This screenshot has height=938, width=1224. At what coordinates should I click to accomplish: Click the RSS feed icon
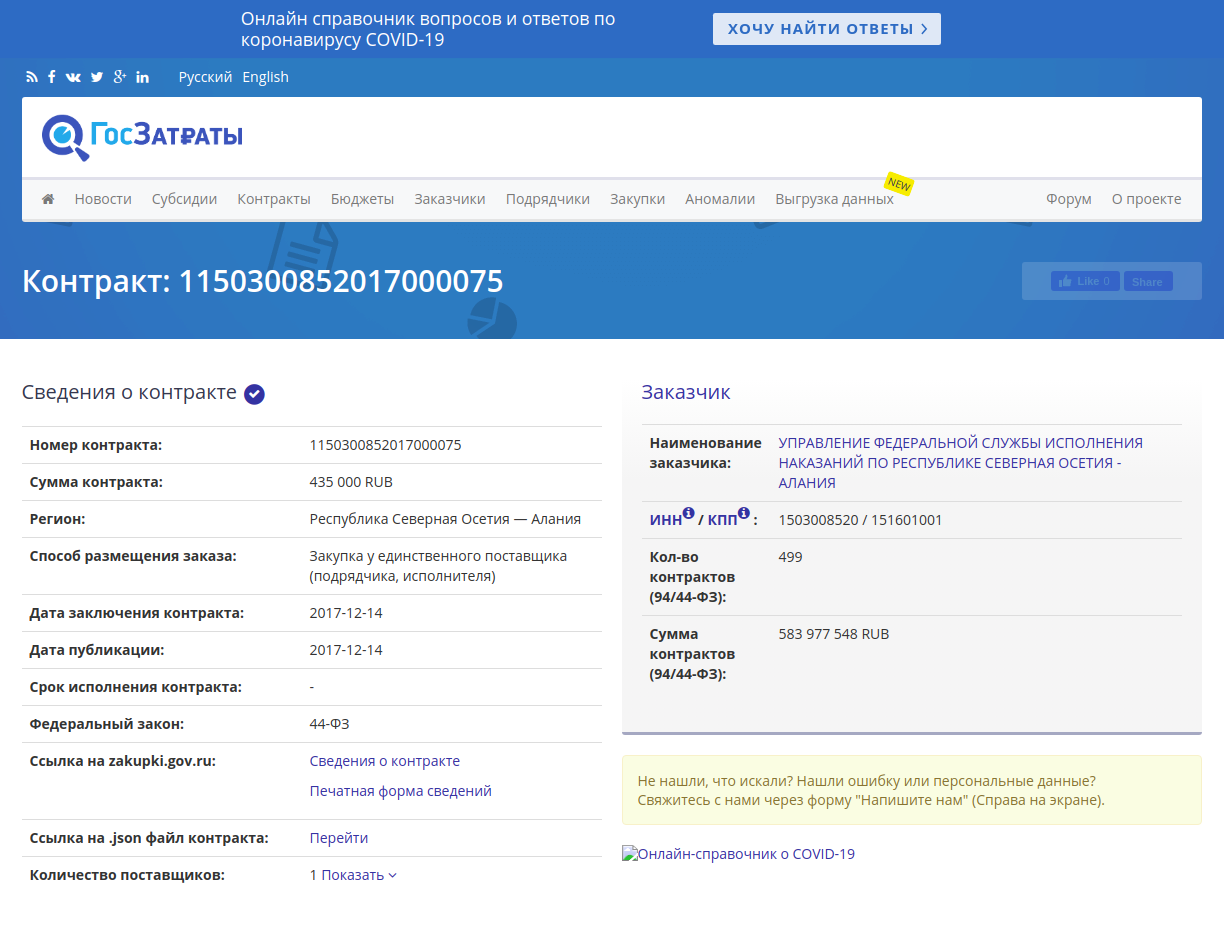(32, 77)
